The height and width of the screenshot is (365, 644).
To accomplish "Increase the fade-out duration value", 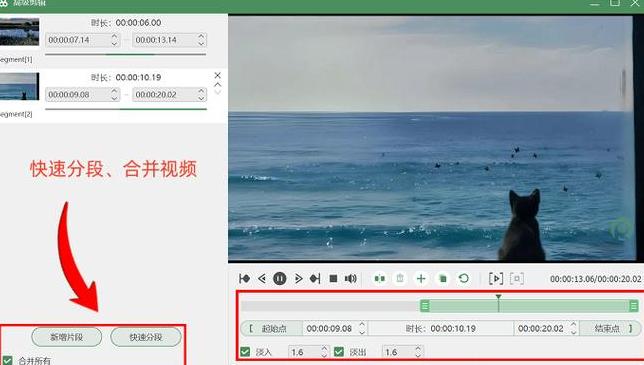I will pos(418,348).
